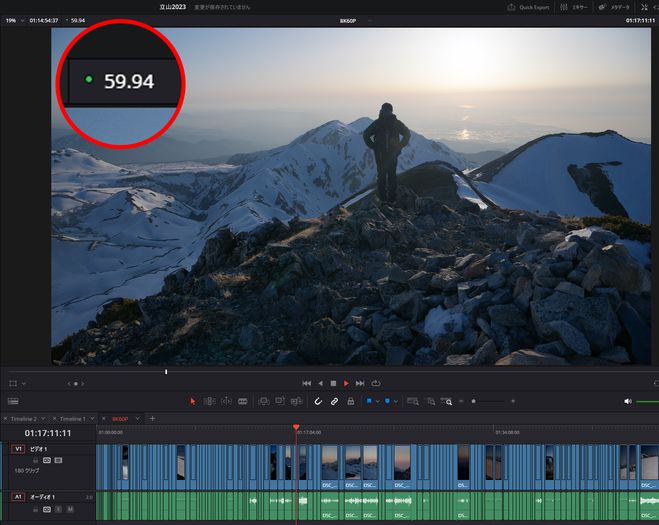Add a new timeline tab with plus
The width and height of the screenshot is (659, 525).
152,419
